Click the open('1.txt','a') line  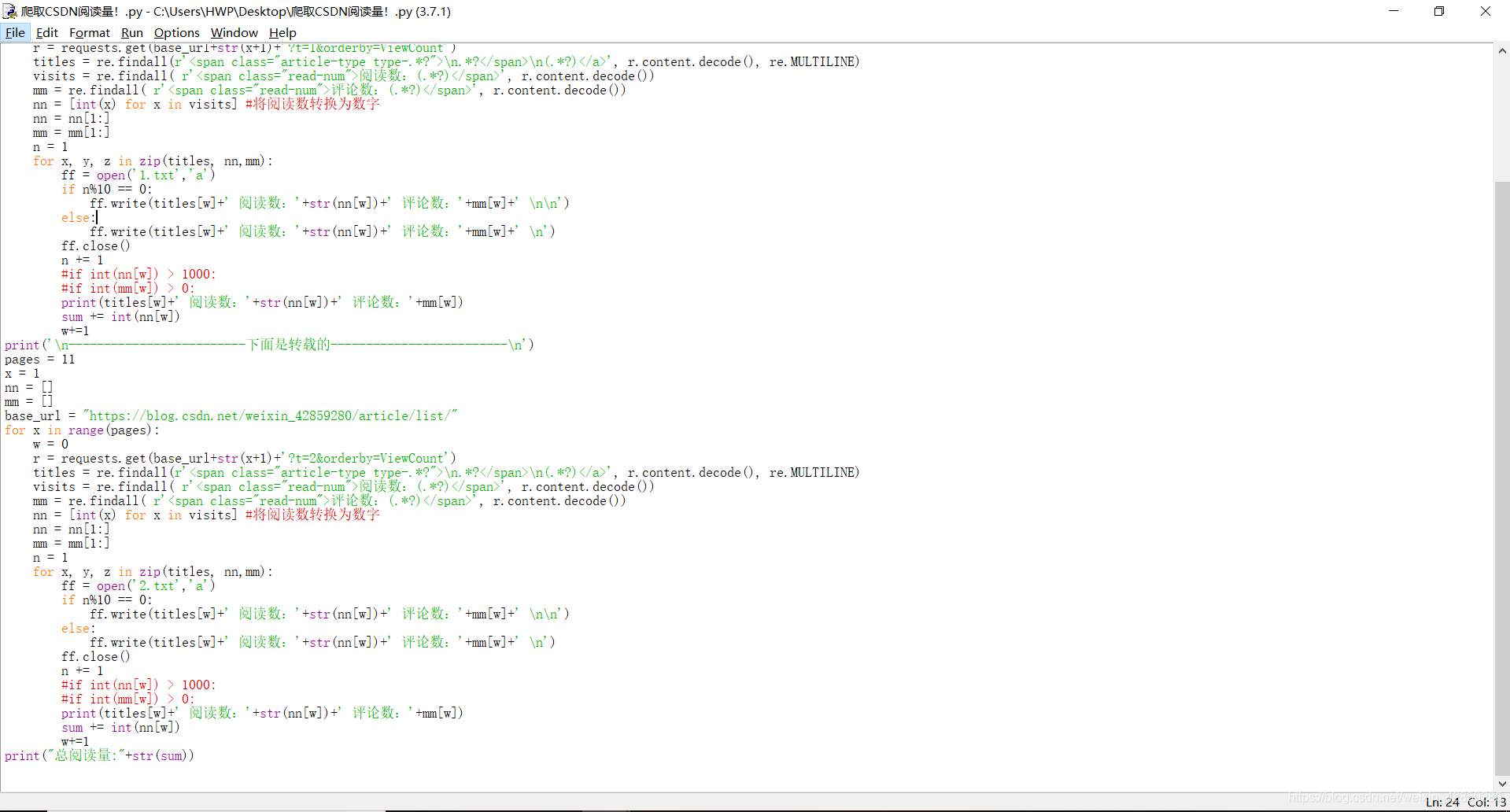pos(138,175)
